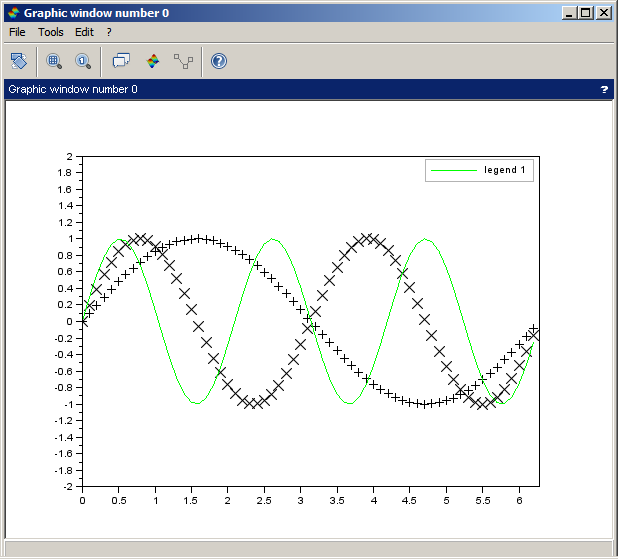The image size is (618, 559).
Task: Minimize the graphic window
Action: pos(570,13)
